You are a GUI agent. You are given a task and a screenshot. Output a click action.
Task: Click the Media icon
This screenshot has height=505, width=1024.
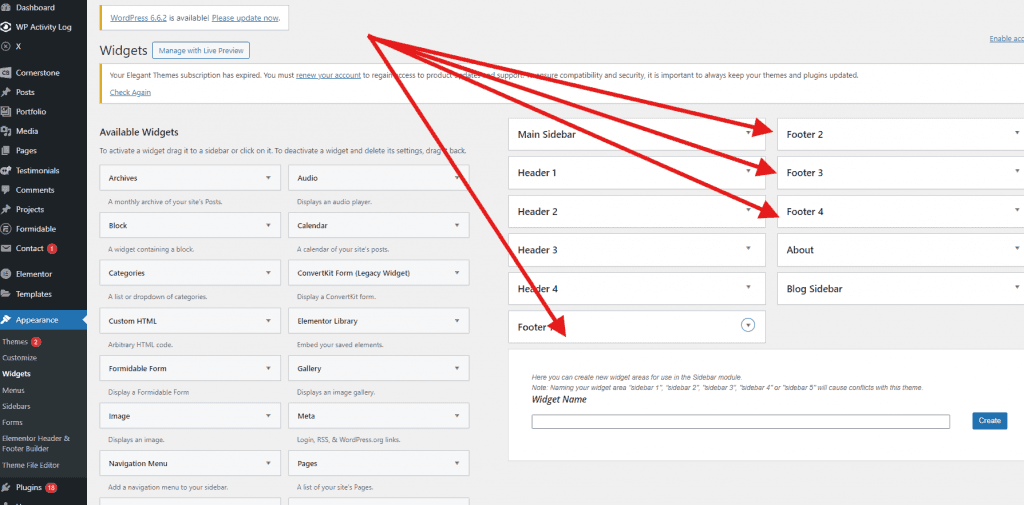point(6,131)
